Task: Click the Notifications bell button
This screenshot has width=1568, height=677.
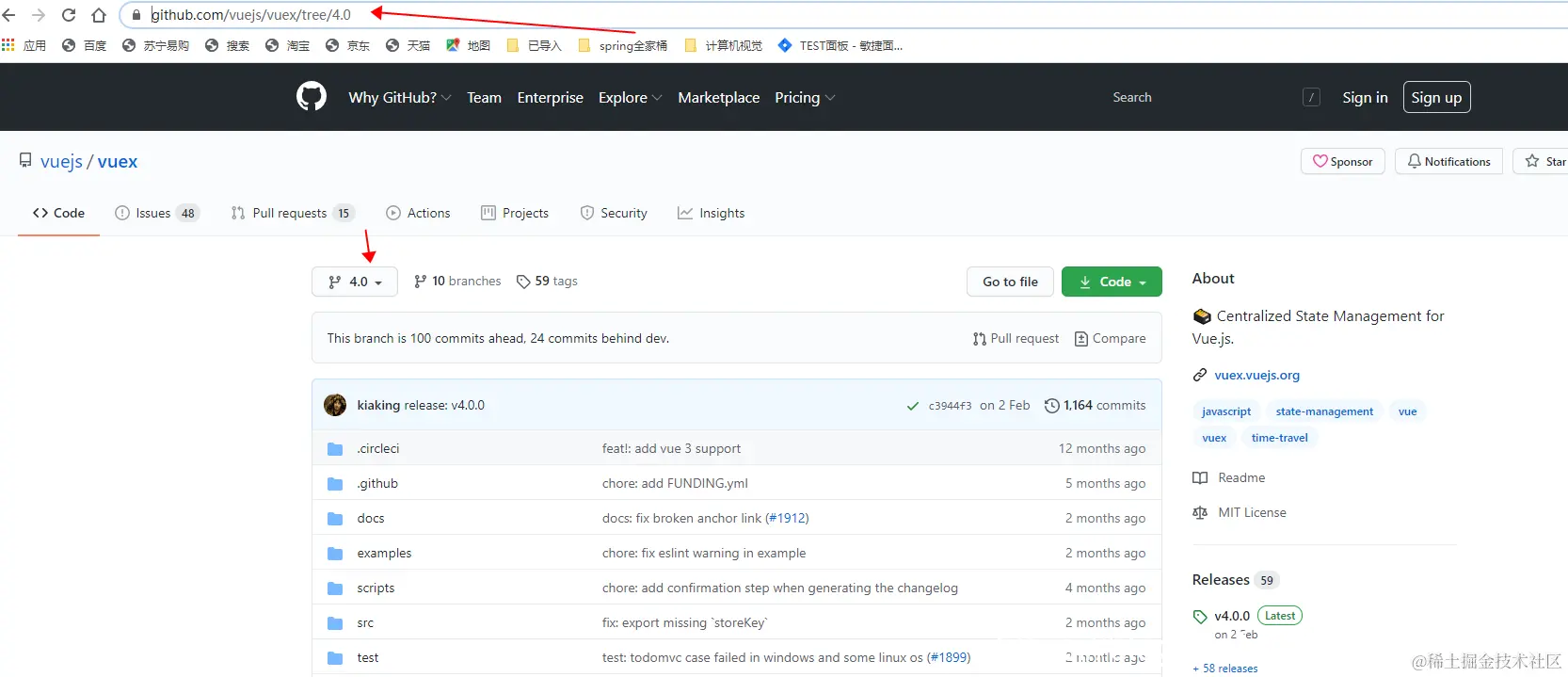Action: coord(1448,161)
